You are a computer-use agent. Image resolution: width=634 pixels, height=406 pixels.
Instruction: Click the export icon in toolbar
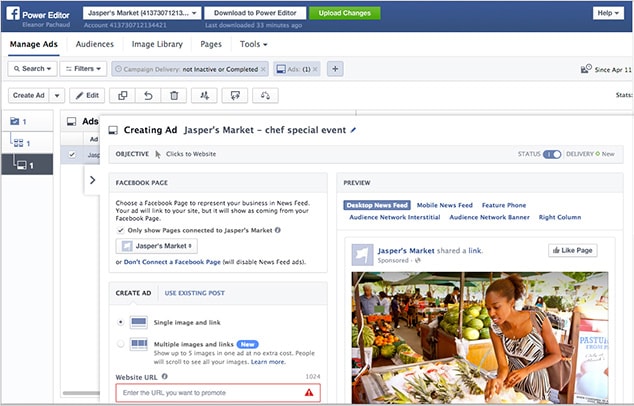[235, 95]
